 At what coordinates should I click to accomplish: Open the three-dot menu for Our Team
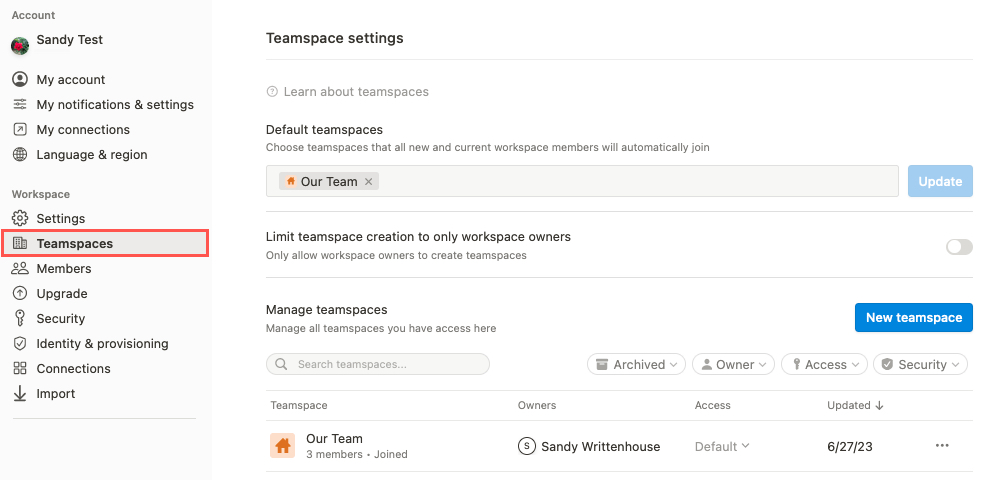pos(942,446)
